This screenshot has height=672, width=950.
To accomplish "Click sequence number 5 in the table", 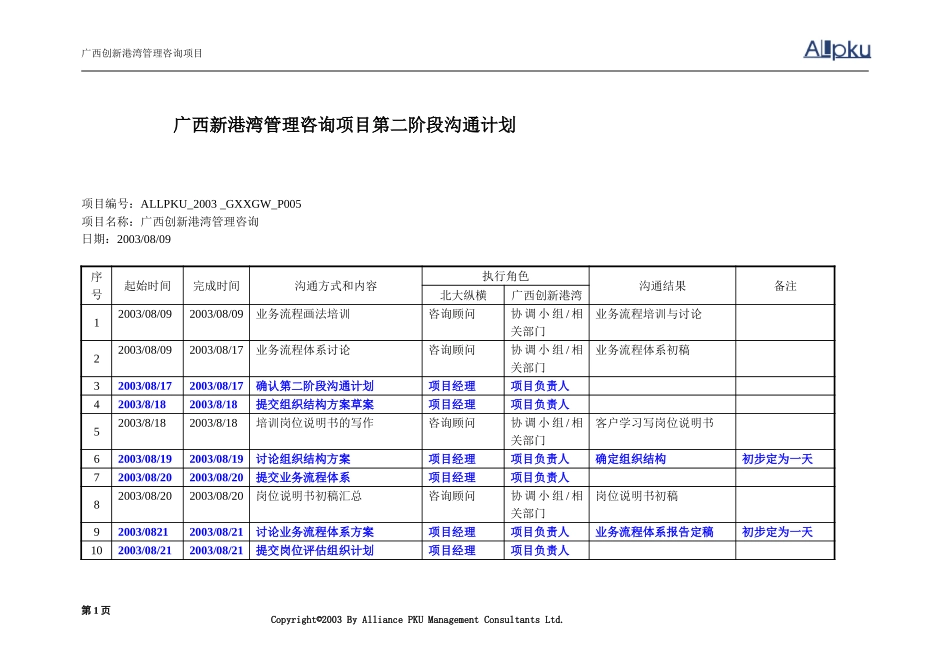I will coord(96,432).
